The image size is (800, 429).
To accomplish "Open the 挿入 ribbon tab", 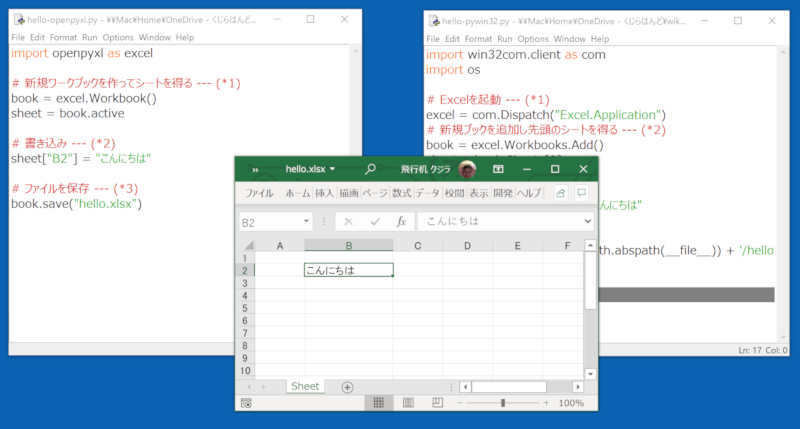I will (324, 193).
